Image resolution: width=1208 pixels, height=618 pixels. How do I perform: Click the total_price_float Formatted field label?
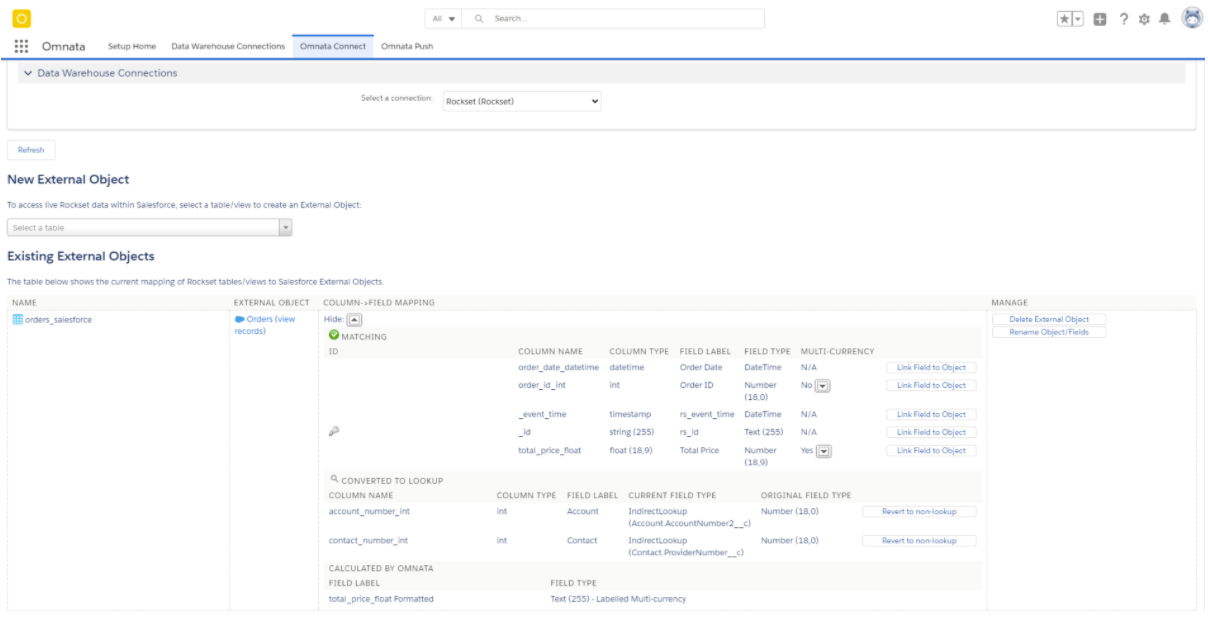tap(381, 599)
